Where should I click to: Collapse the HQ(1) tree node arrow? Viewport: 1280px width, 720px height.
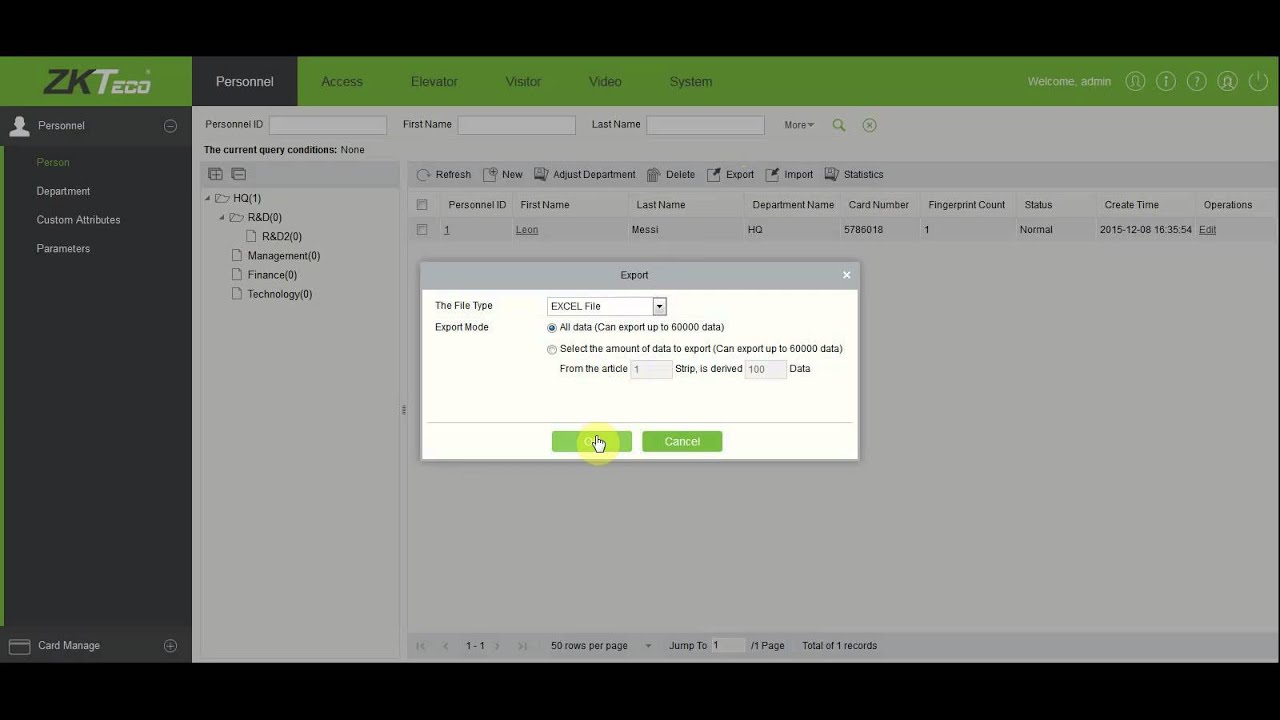[x=208, y=198]
